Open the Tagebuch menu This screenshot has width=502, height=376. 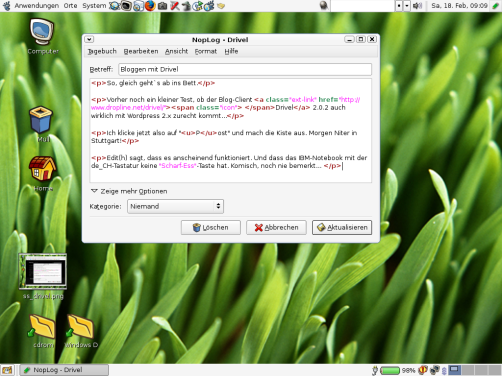click(102, 51)
